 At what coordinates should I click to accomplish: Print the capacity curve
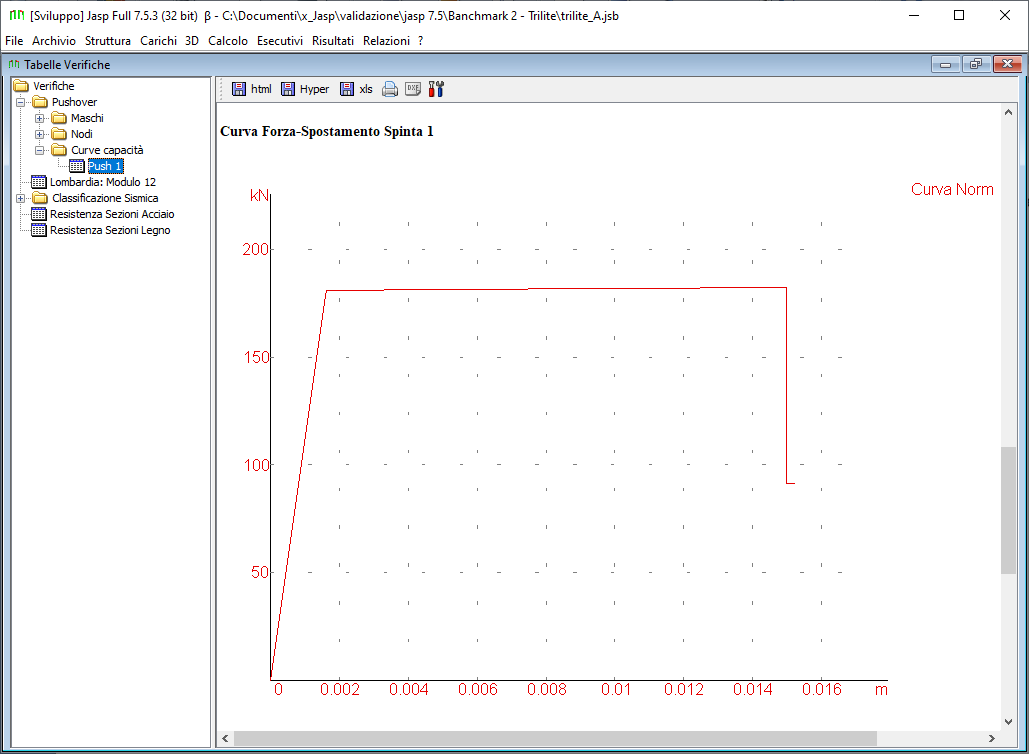(x=390, y=89)
